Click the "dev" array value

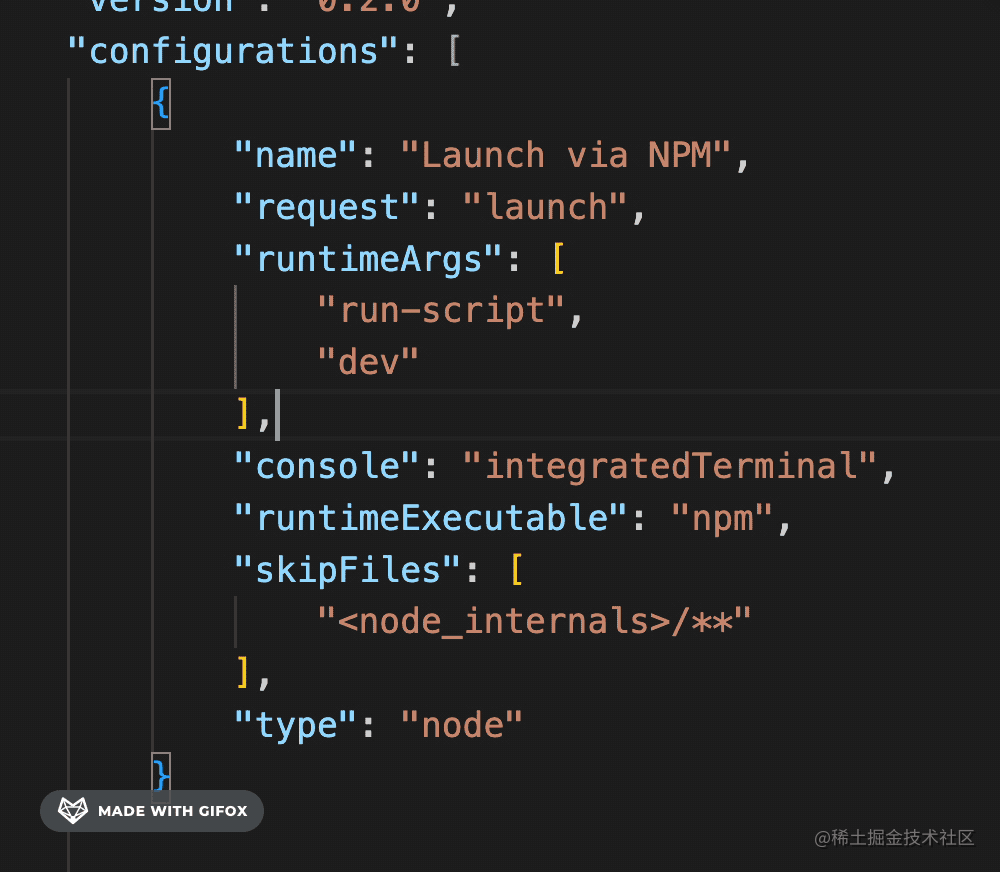[x=368, y=362]
